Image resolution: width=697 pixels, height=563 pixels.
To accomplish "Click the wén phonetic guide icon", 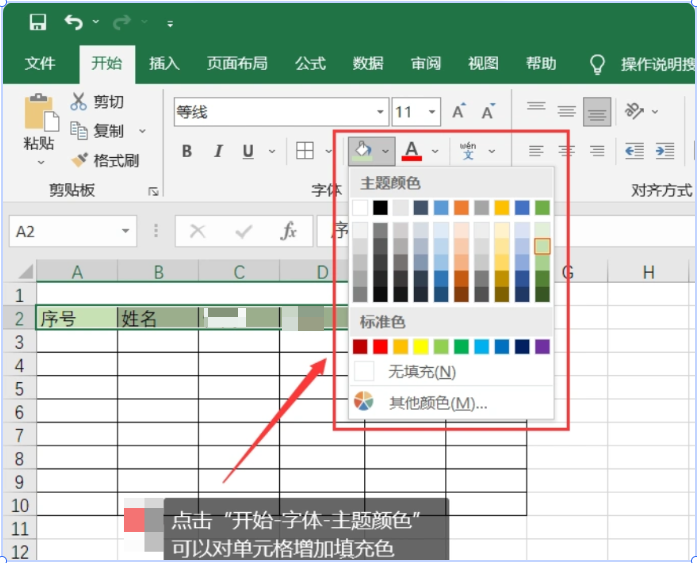I will tap(468, 151).
